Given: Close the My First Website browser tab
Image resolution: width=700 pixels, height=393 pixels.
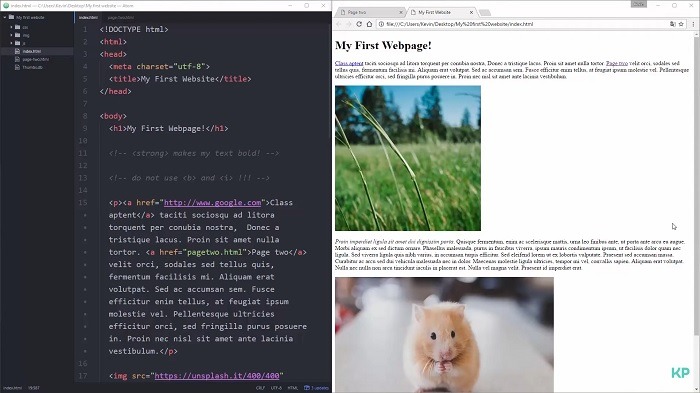Looking at the screenshot, I should 471,13.
